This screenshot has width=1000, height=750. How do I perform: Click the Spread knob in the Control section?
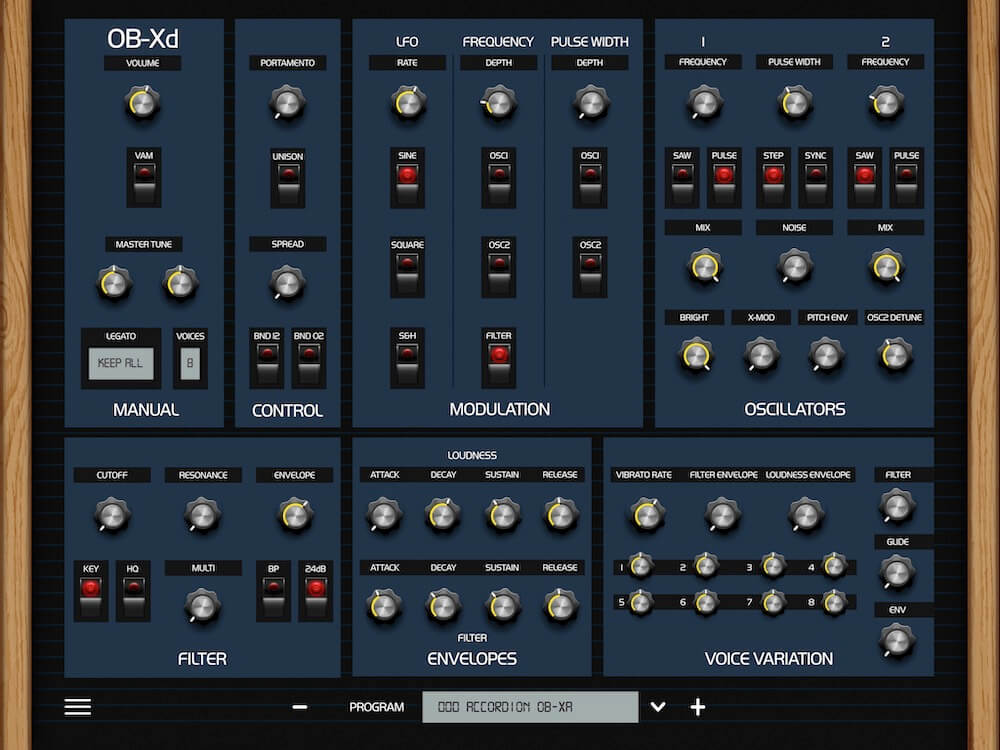(x=287, y=281)
